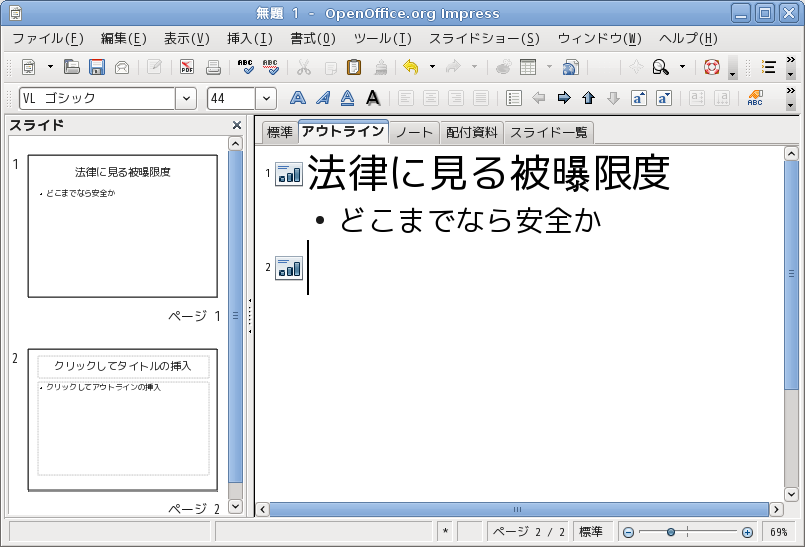Open the New document dropdown arrow
The width and height of the screenshot is (805, 547).
(x=50, y=67)
